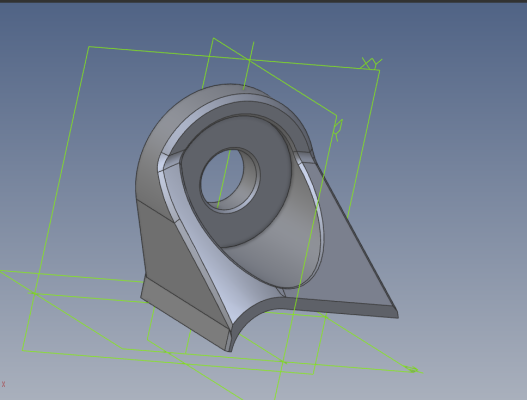Screen dimensions: 527x400
Task: Click the small step face right of the ring
Action: [305, 157]
